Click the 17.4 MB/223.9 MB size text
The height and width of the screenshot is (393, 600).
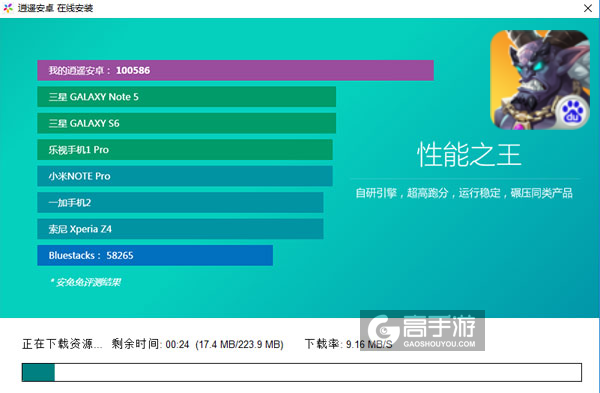click(x=240, y=344)
